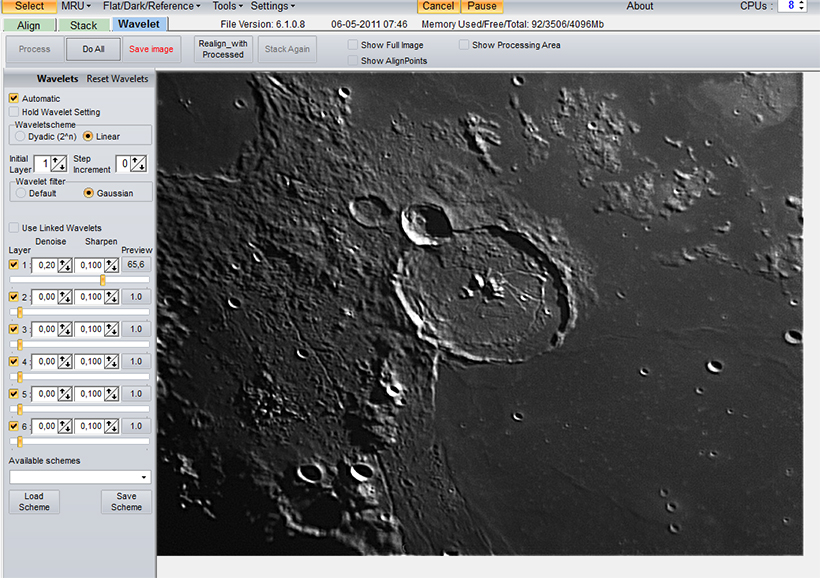Switch to the Wavelet tab

click(139, 25)
